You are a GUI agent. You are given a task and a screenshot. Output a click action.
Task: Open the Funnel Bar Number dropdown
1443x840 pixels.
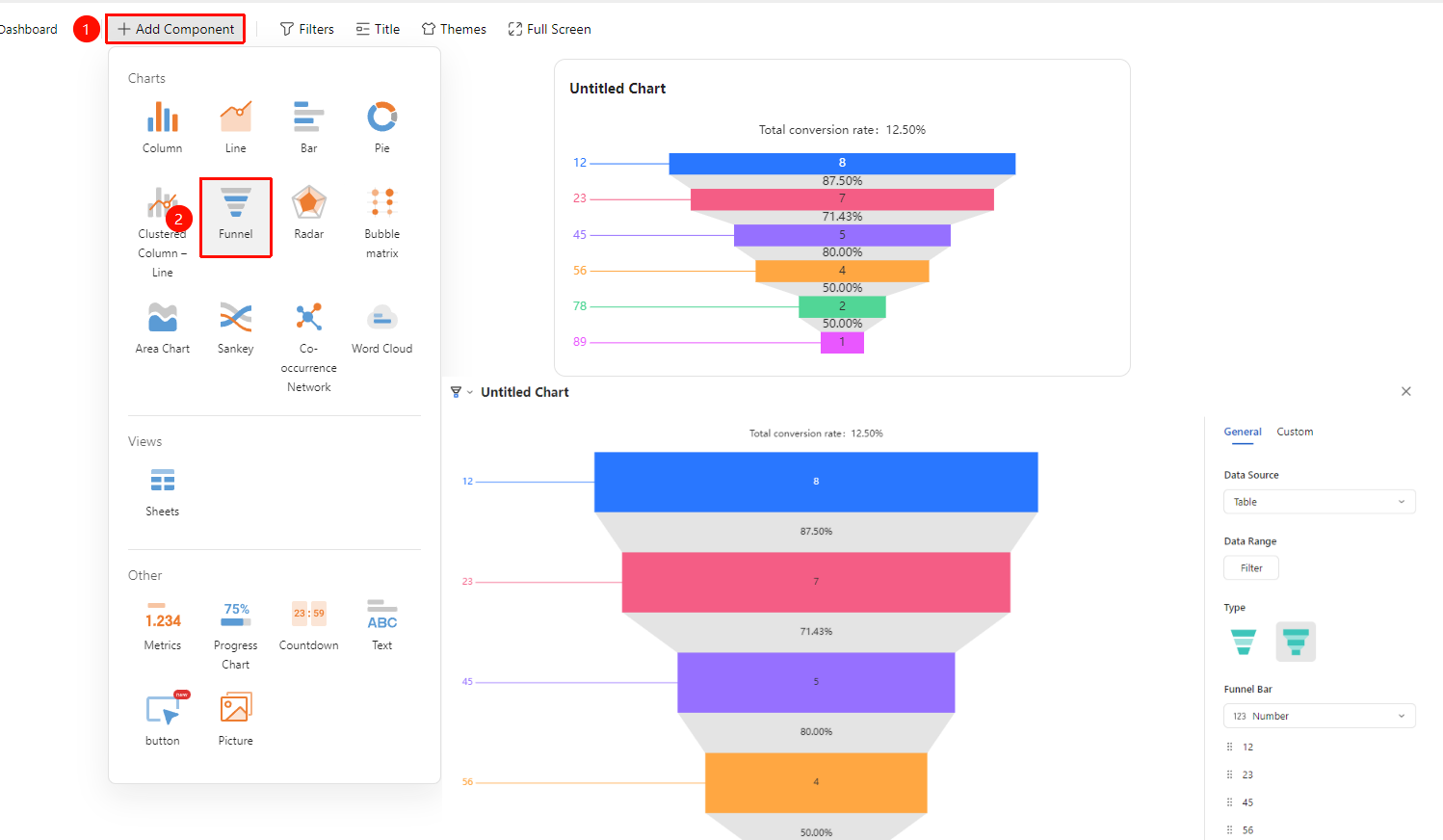tap(1319, 716)
